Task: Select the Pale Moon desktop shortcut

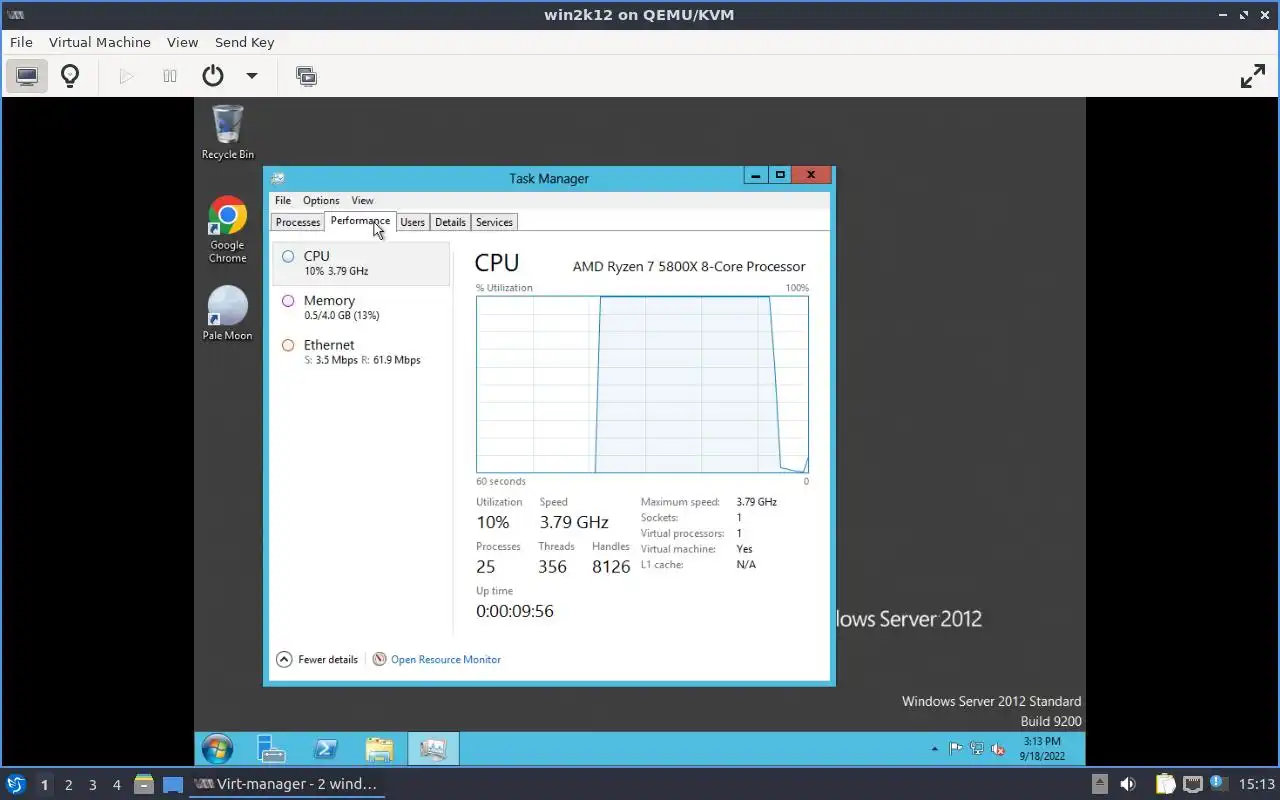Action: pyautogui.click(x=227, y=314)
